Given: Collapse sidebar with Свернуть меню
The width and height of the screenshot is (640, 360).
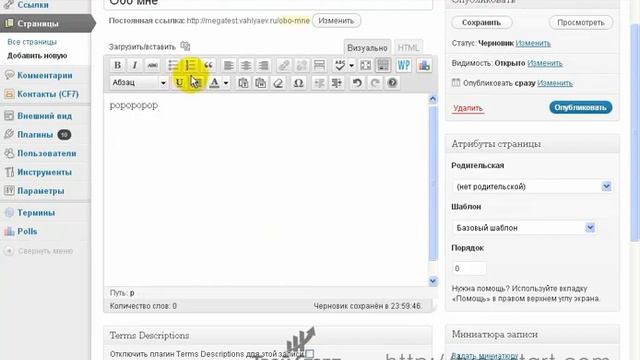Looking at the screenshot, I should 39,251.
